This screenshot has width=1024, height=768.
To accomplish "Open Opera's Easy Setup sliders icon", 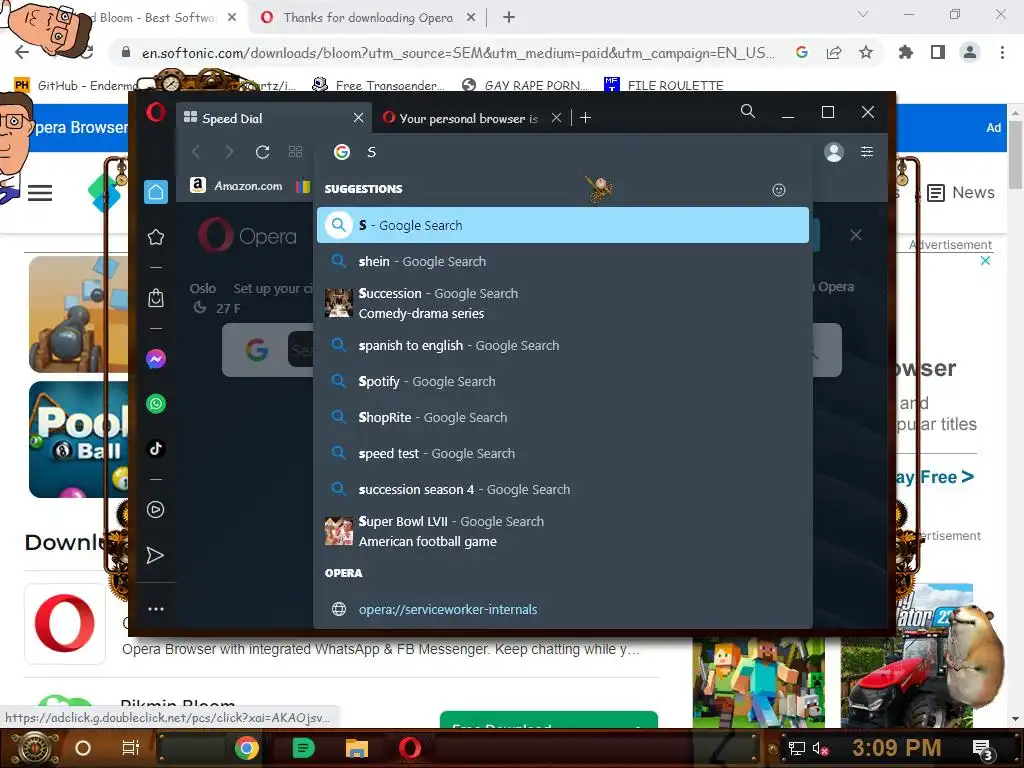I will (x=867, y=152).
